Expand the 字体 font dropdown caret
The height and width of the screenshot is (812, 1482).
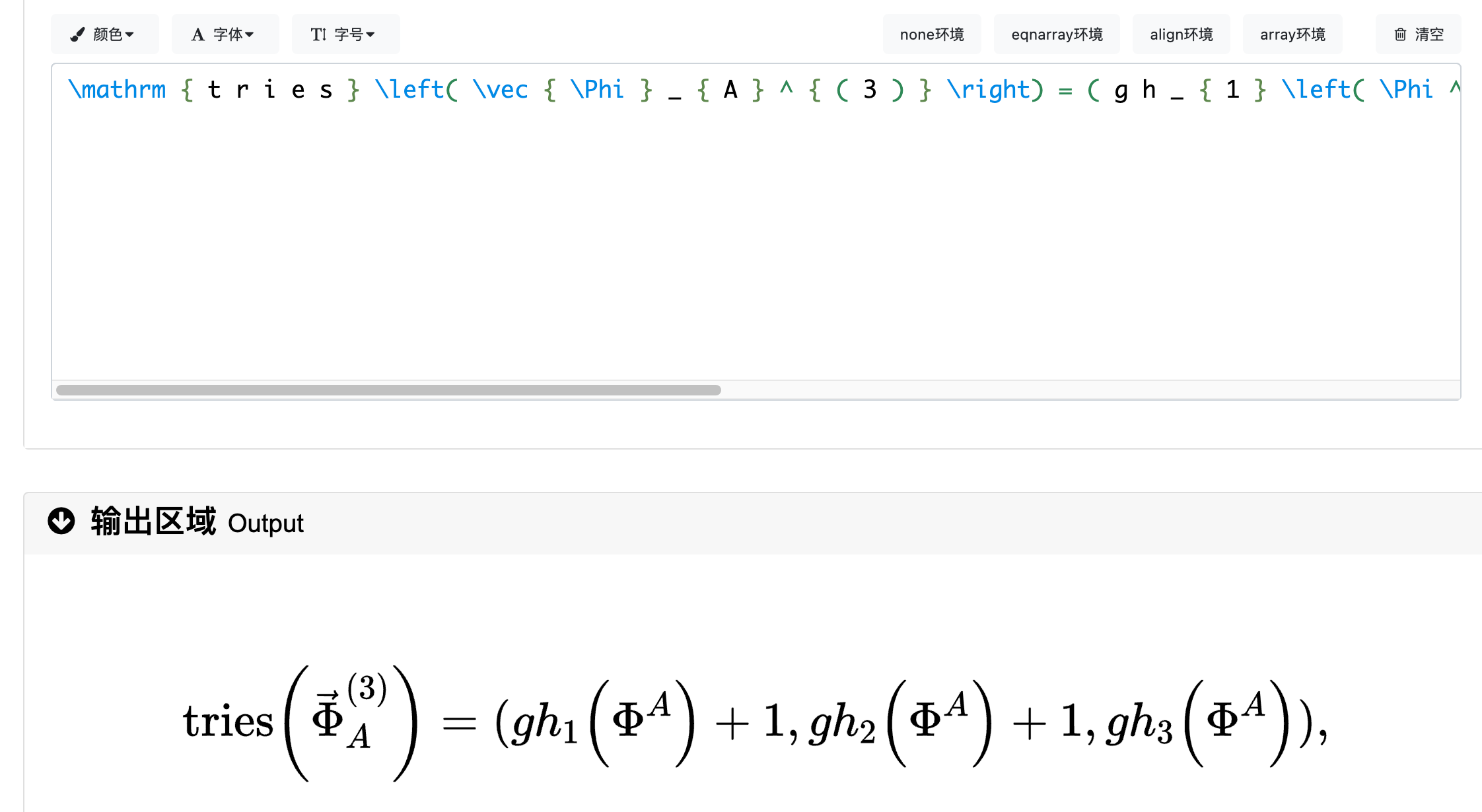250,34
